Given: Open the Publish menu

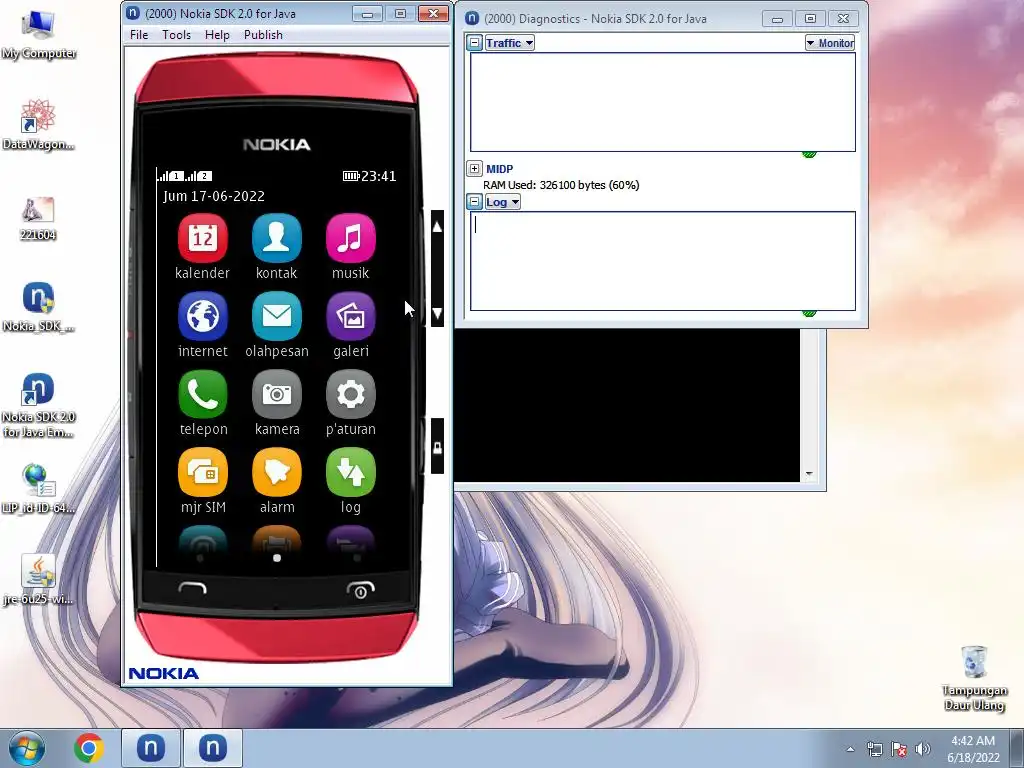Looking at the screenshot, I should click(x=263, y=35).
